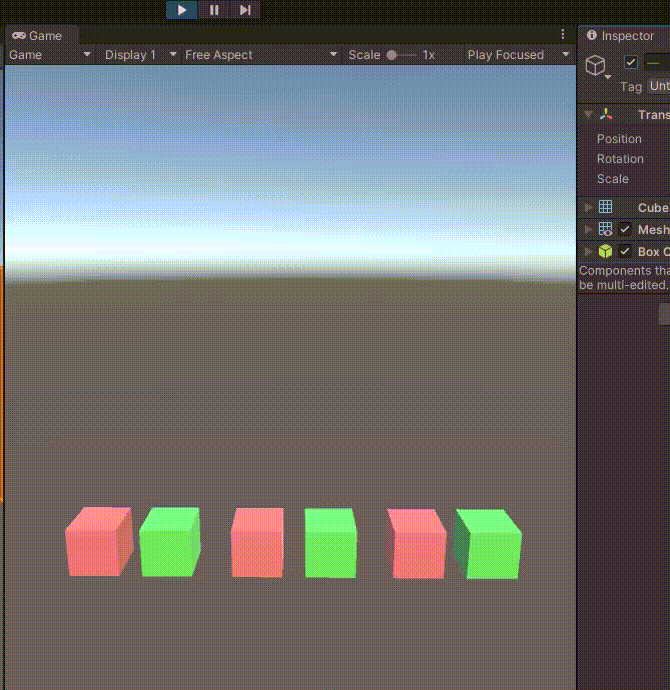The width and height of the screenshot is (670, 690).
Task: Open the Play Focused dropdown
Action: click(x=518, y=55)
